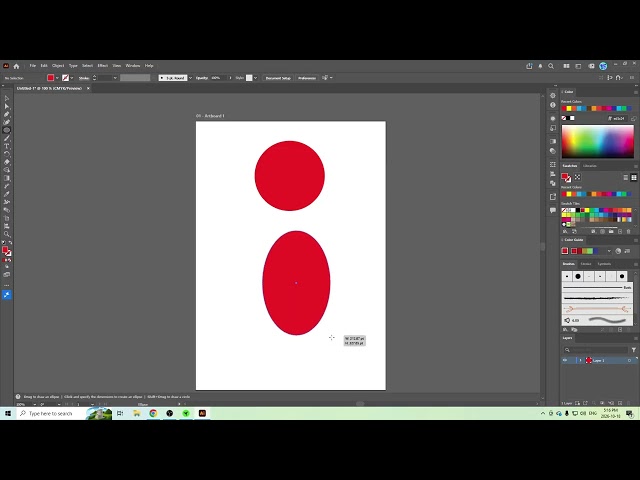The height and width of the screenshot is (480, 640).
Task: Switch to the Libraries tab
Action: 590,166
